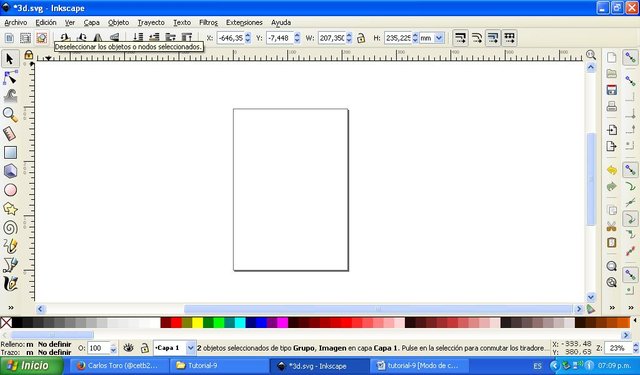Toggle the guides lock above the toolbox
This screenshot has height=375, width=640.
(x=28, y=54)
